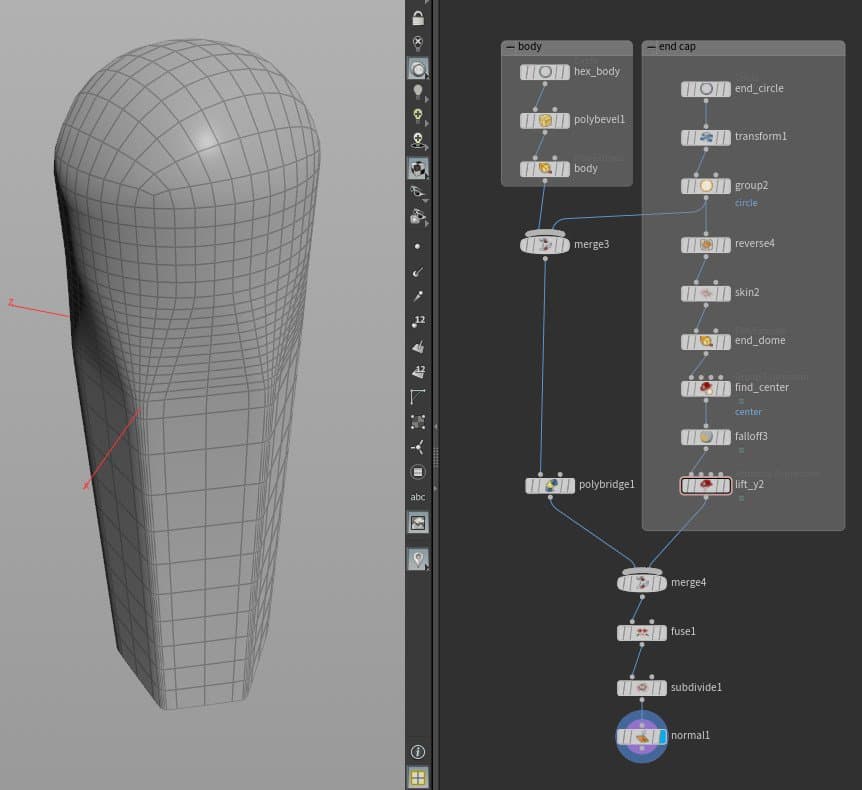Click the polybevel1 node icon
The image size is (862, 790).
545,120
